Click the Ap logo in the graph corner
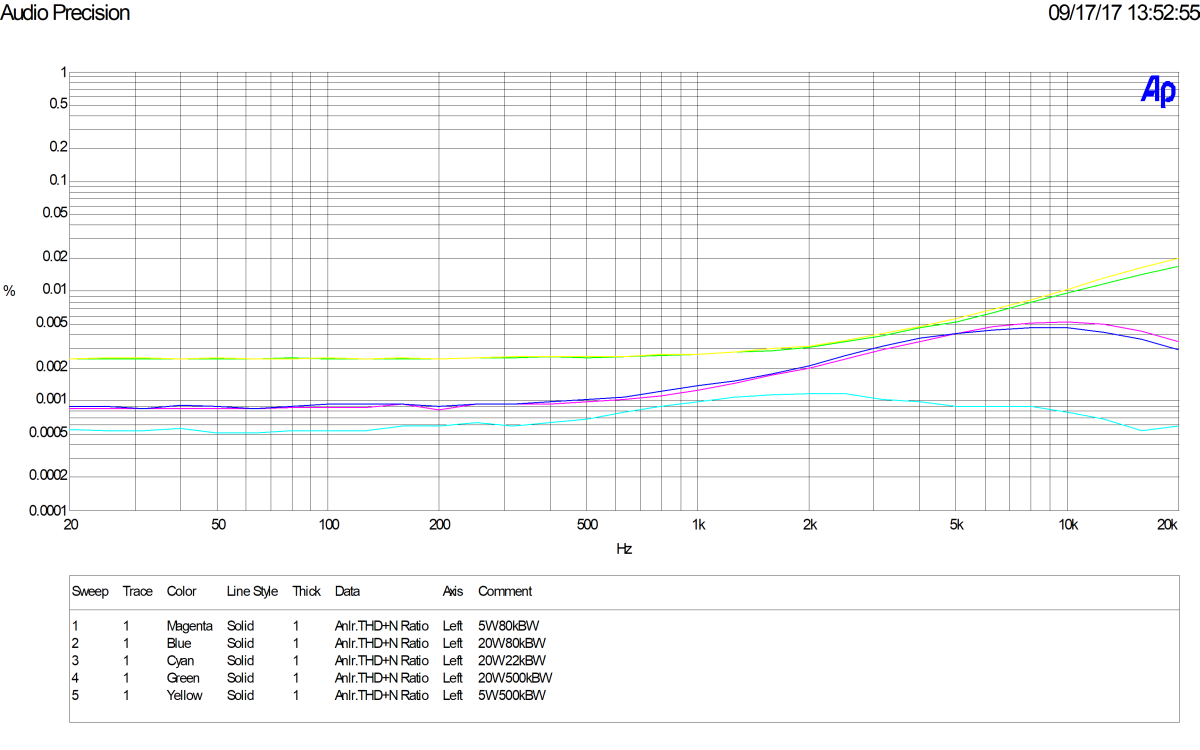The height and width of the screenshot is (750, 1200). [x=1158, y=91]
